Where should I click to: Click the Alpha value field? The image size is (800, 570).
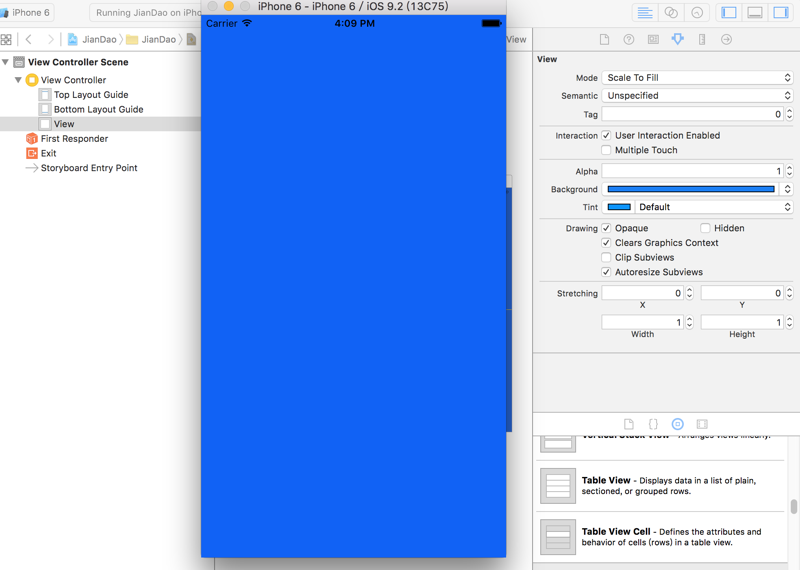(693, 171)
